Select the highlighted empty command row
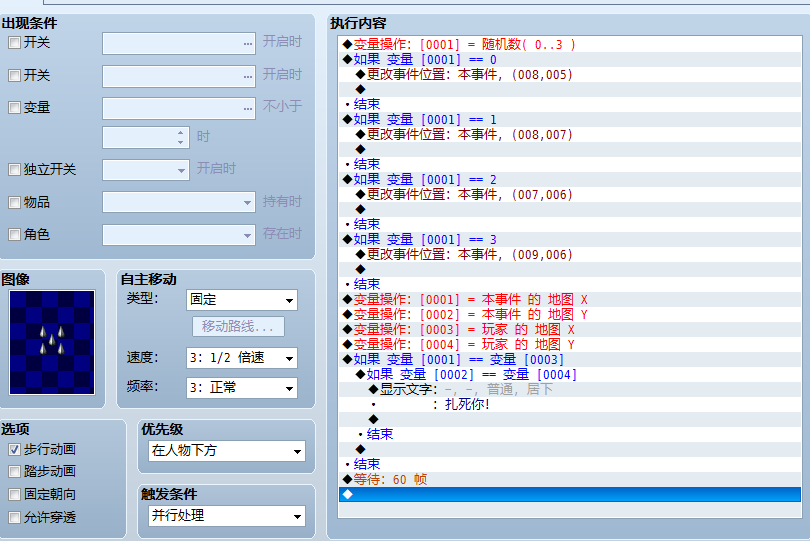 click(x=570, y=494)
